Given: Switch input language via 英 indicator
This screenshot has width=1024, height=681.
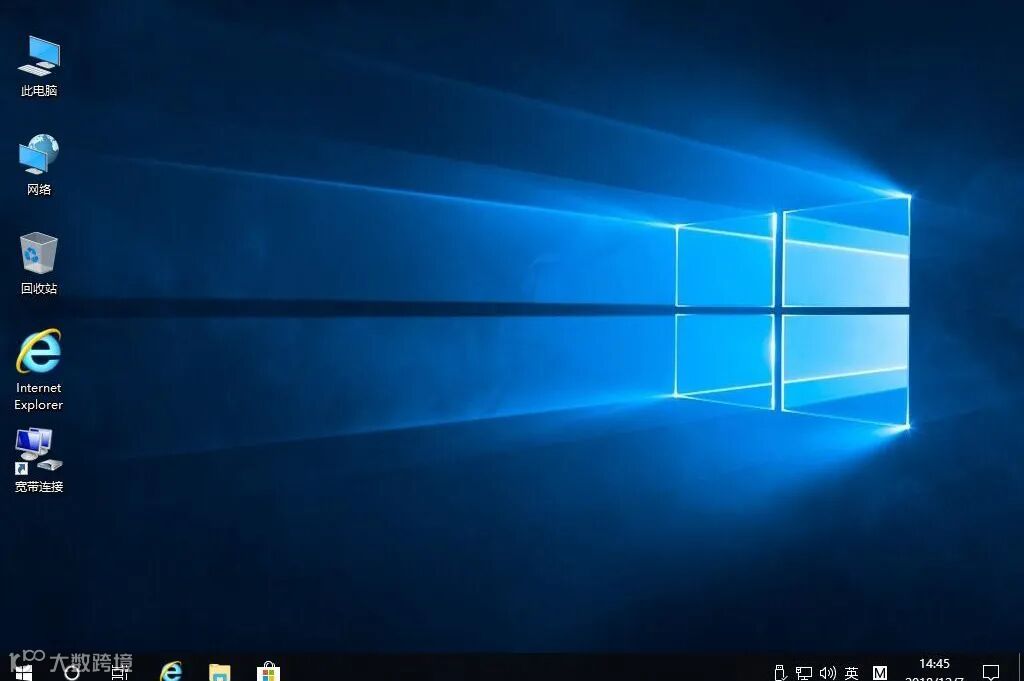Looking at the screenshot, I should click(852, 673).
